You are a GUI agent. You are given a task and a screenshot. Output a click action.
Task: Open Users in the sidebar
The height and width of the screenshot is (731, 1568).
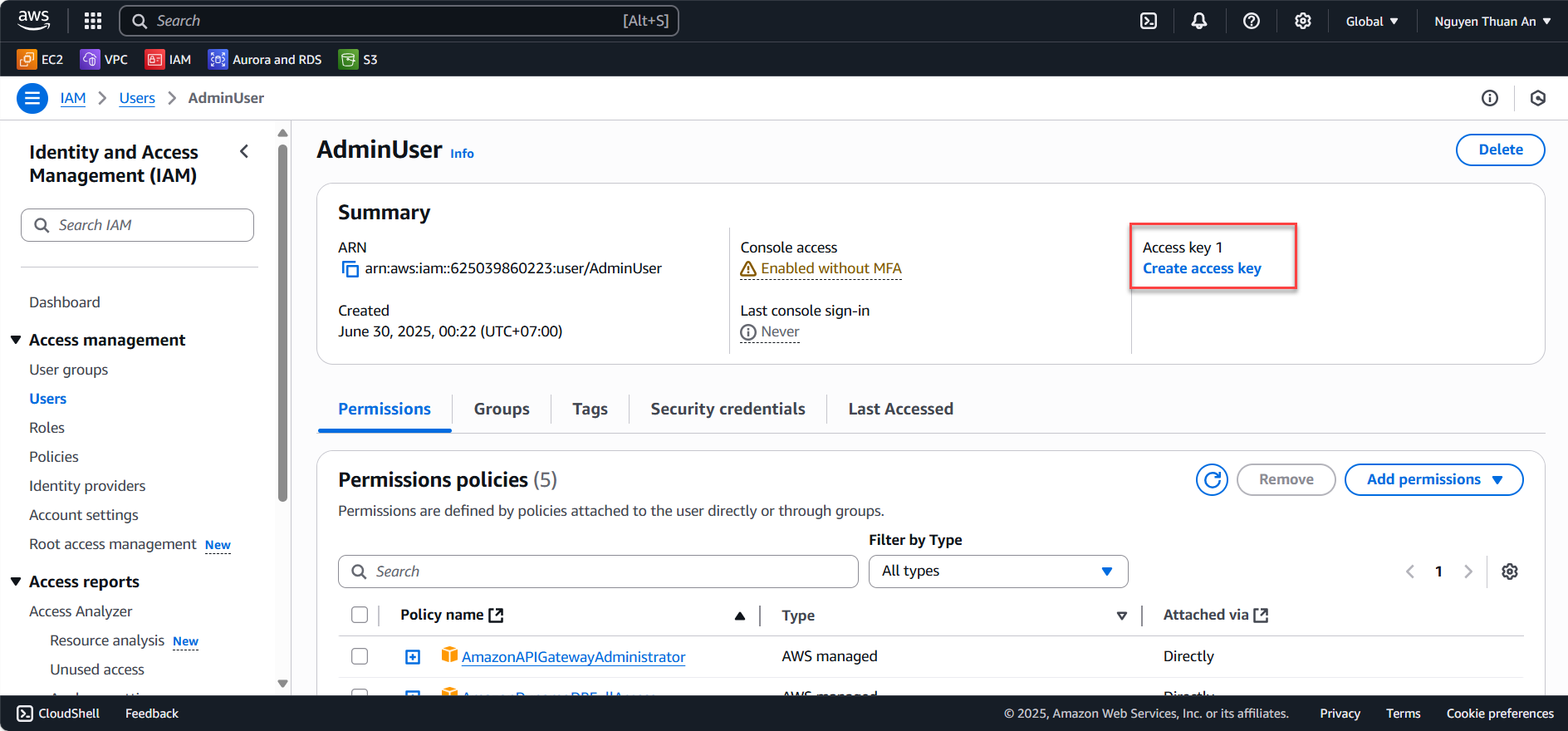coord(48,399)
